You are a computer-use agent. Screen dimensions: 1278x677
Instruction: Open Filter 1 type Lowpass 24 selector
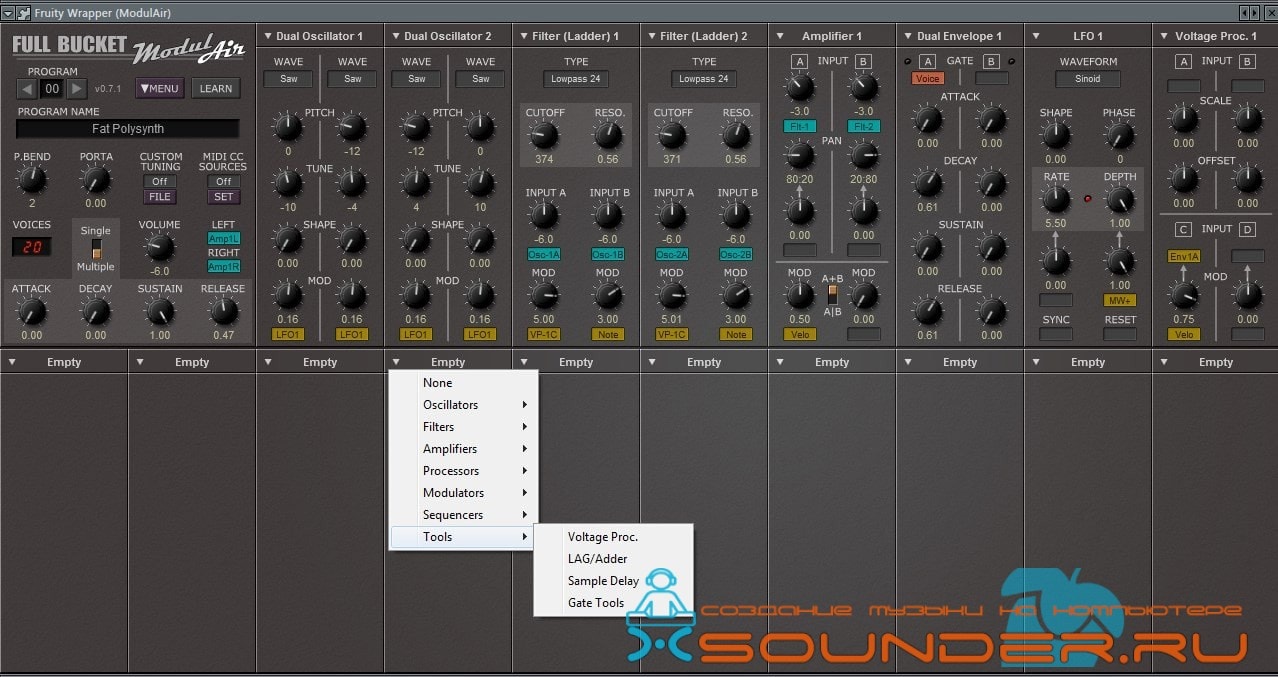click(576, 79)
